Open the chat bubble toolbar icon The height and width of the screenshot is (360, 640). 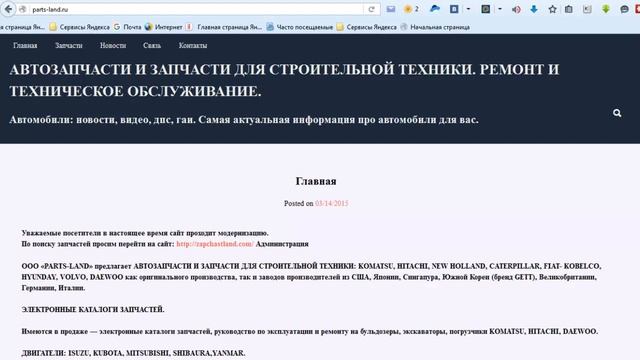[x=624, y=9]
